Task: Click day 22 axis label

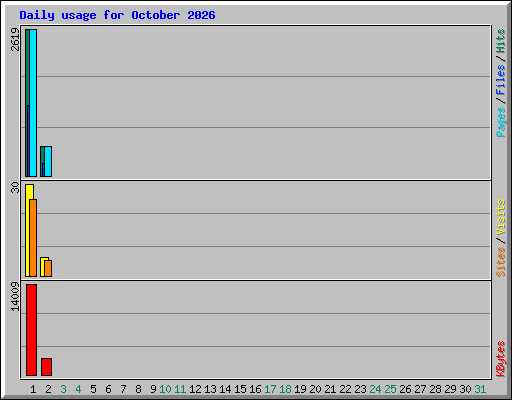Action: [x=345, y=389]
